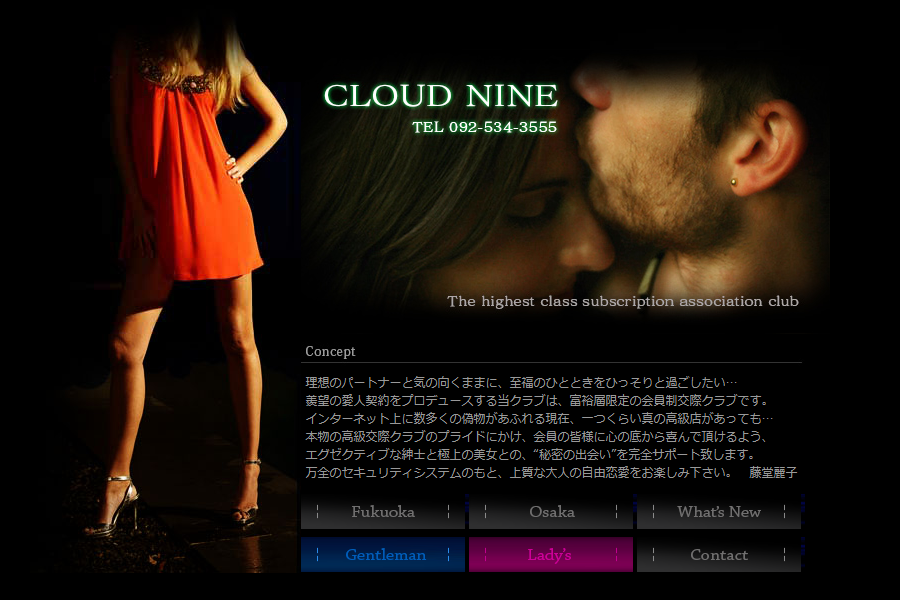Select the blue Gentleman button

point(383,555)
